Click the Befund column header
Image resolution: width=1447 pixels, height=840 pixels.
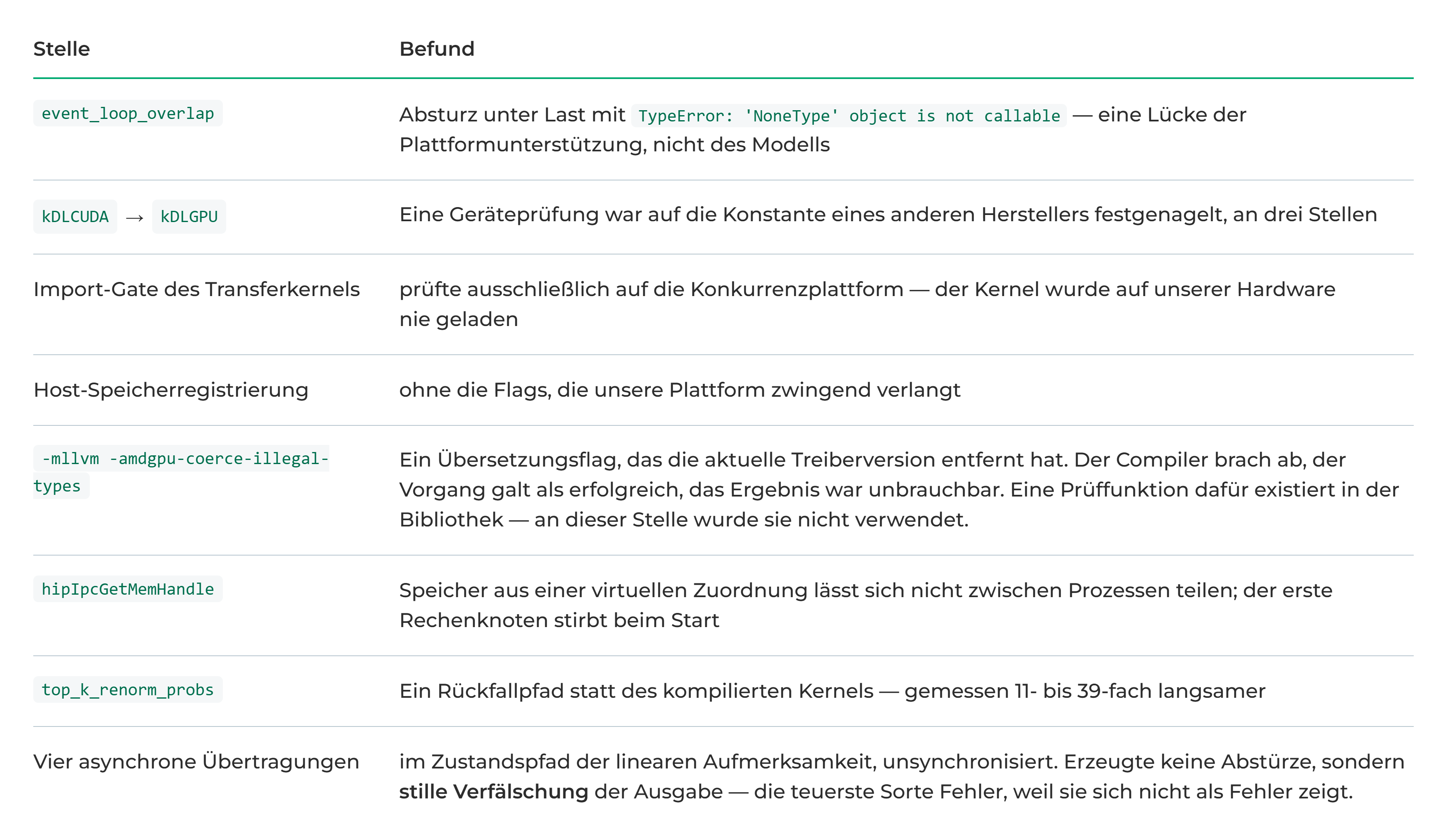(437, 49)
